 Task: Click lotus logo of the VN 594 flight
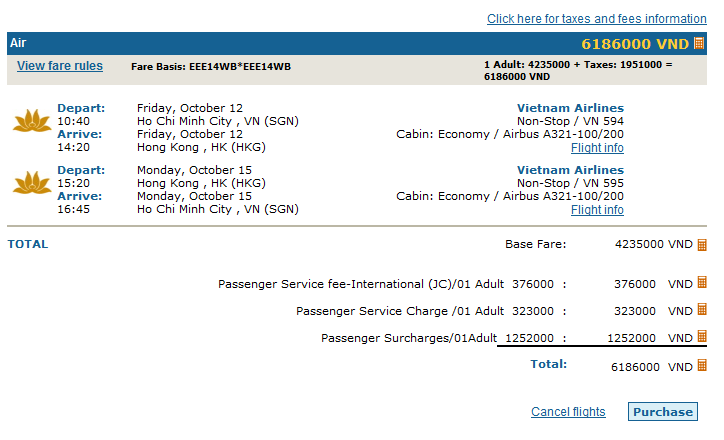[x=32, y=121]
